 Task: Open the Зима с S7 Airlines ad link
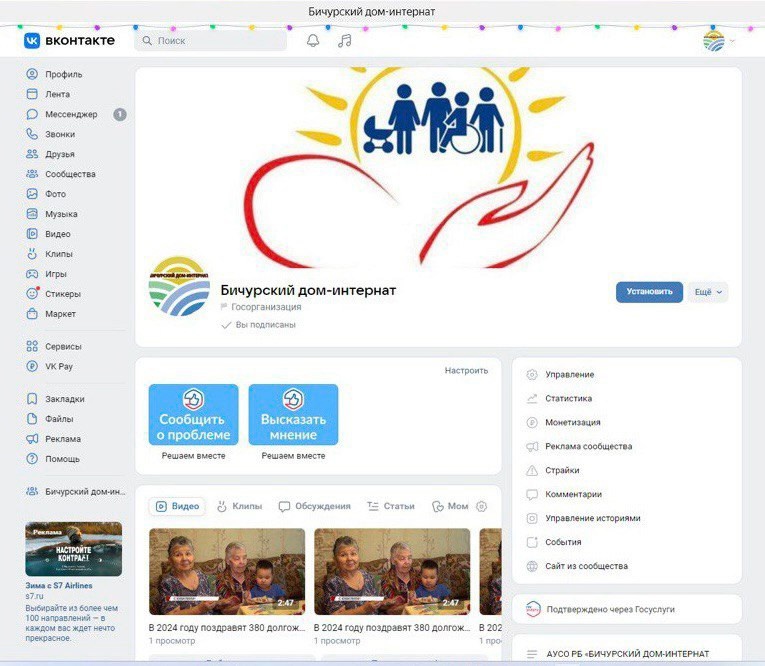tap(59, 585)
